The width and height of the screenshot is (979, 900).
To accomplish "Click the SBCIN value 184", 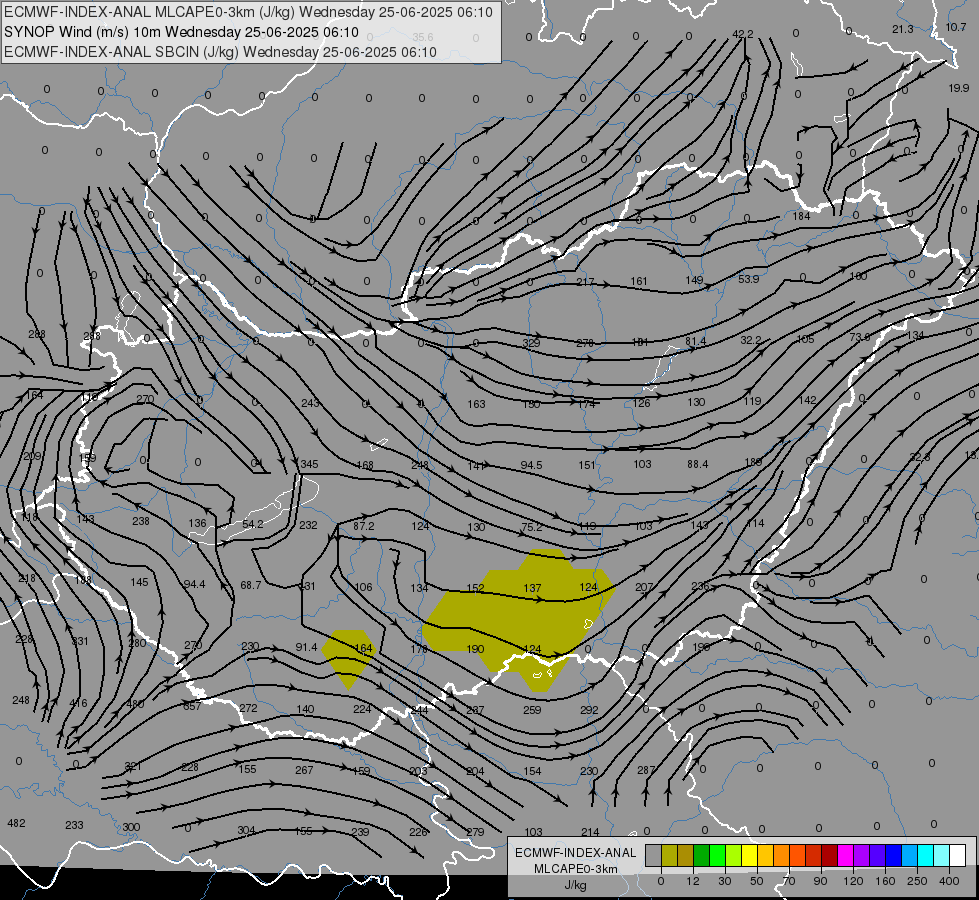I will [801, 216].
